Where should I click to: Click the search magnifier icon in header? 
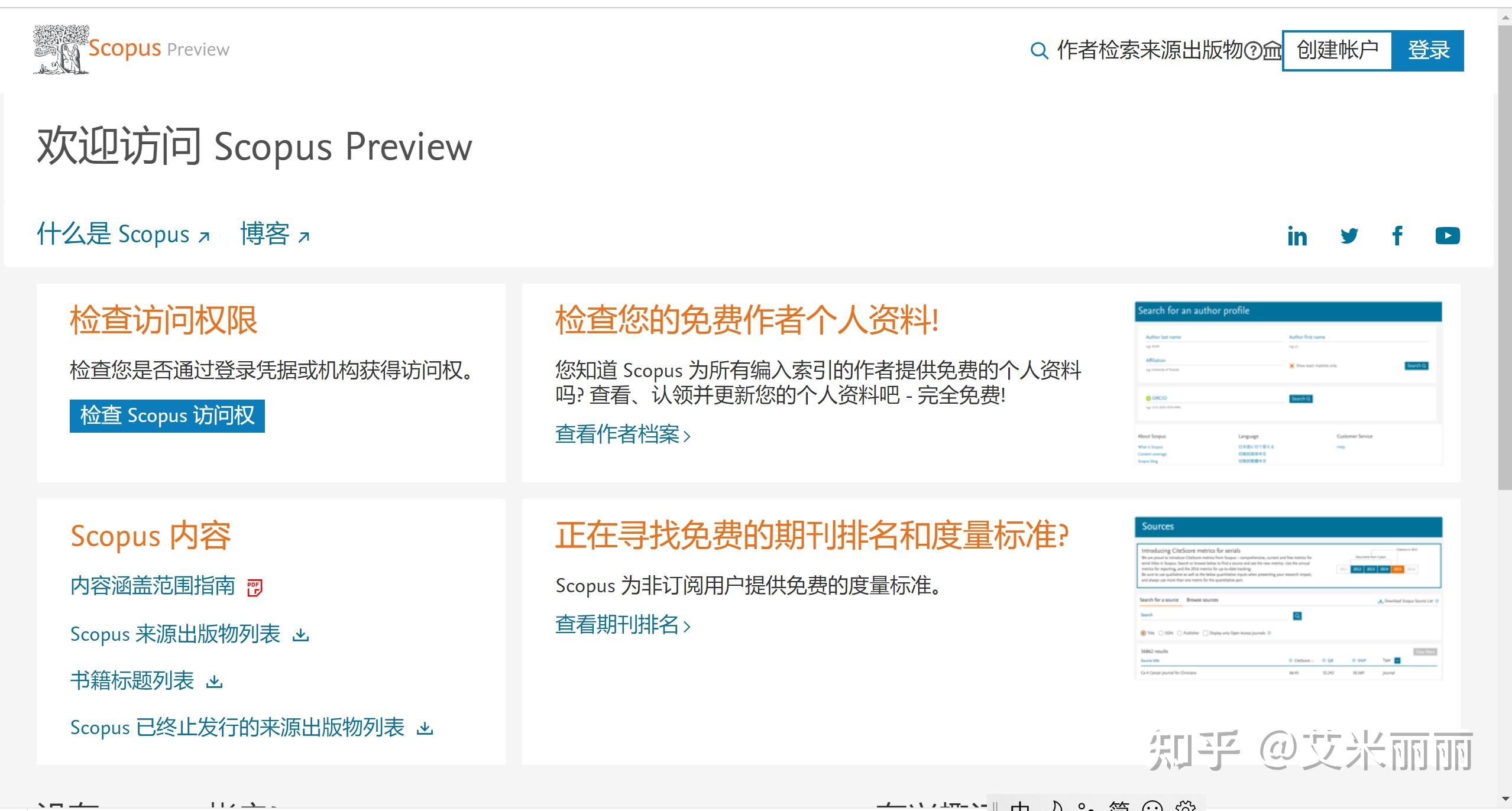(x=1038, y=51)
